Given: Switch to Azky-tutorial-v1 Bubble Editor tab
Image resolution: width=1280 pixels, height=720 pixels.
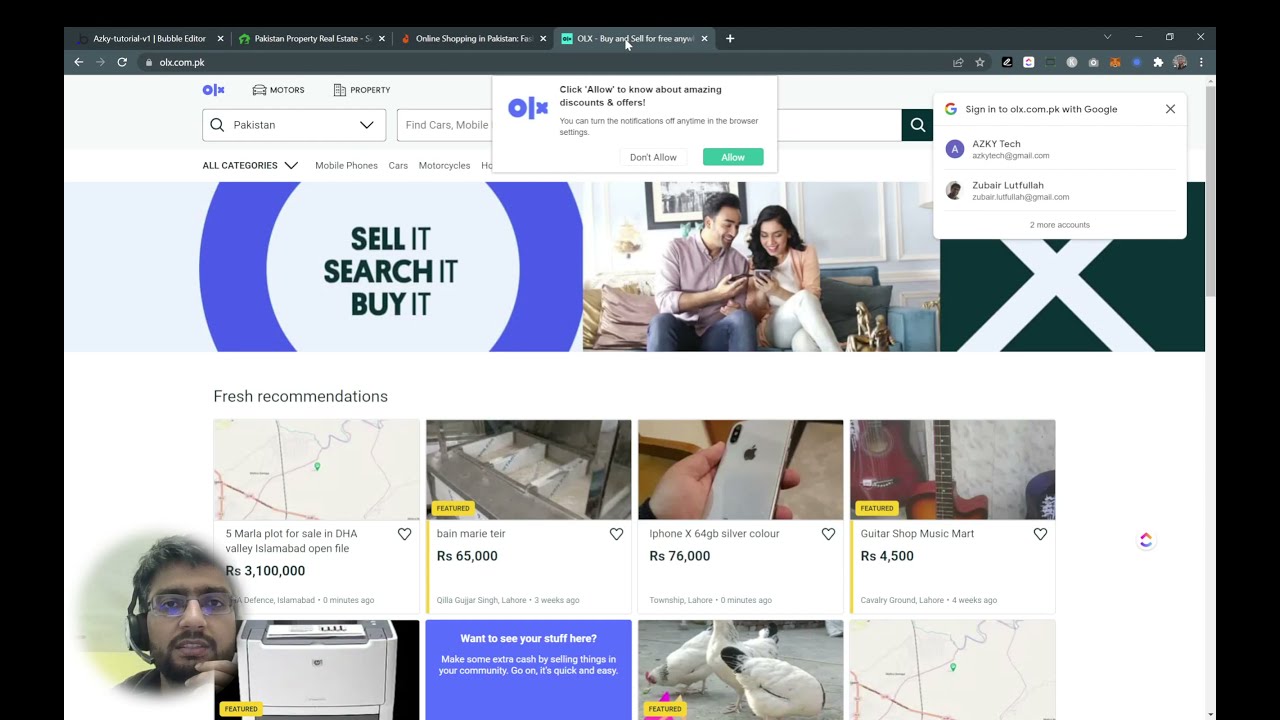Looking at the screenshot, I should [148, 38].
